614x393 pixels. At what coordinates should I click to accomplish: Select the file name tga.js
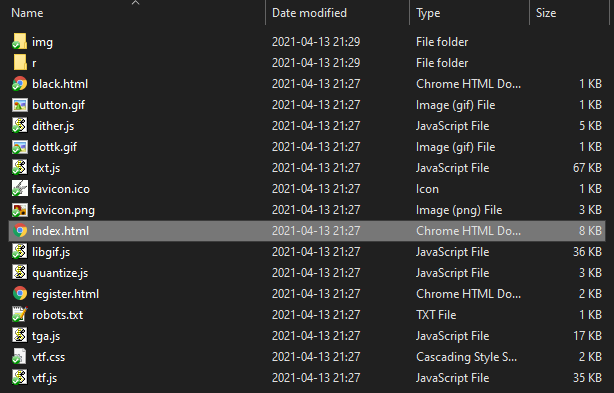[x=46, y=336]
